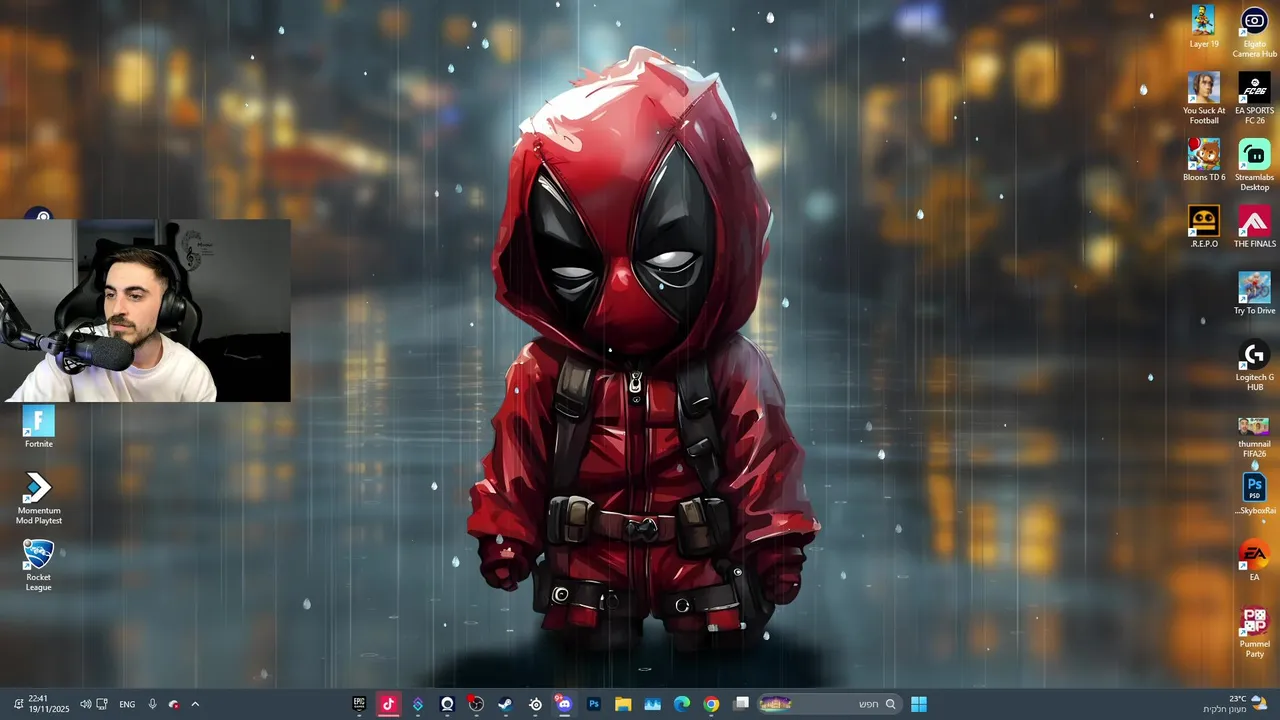The image size is (1280, 720).
Task: Expand the hidden system tray icons
Action: tap(195, 704)
